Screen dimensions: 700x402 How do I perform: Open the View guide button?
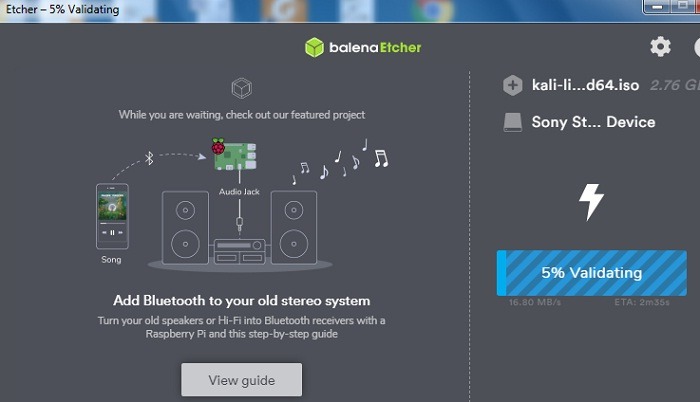pos(242,380)
